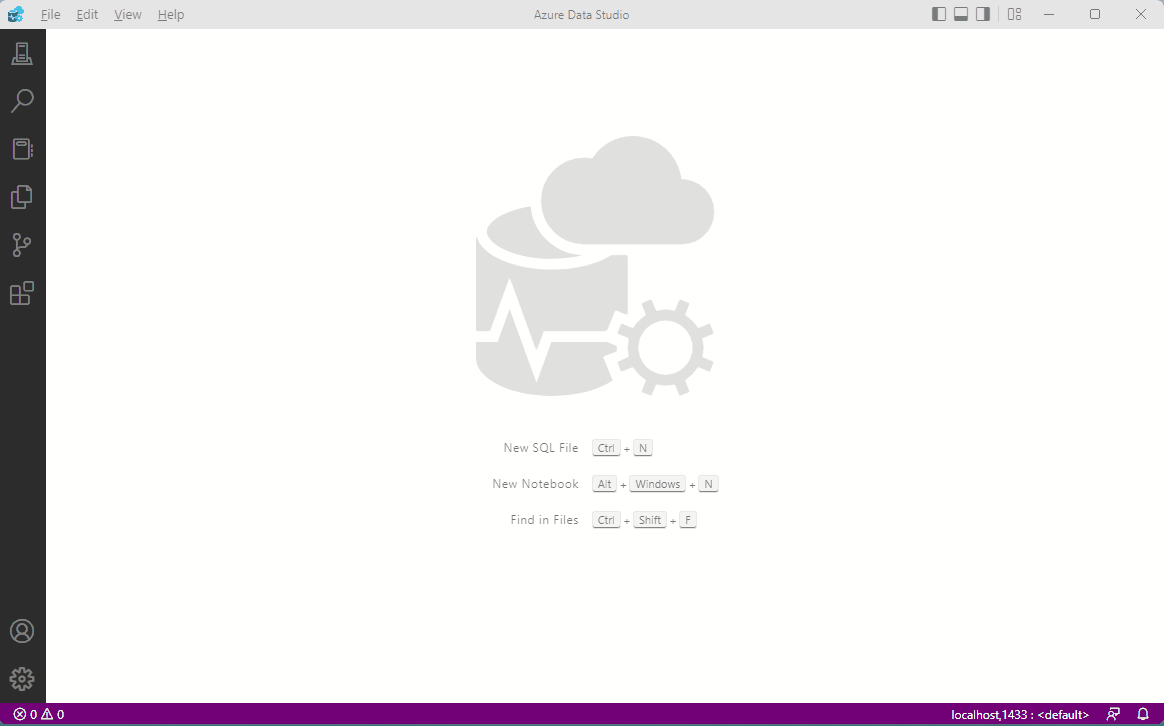This screenshot has width=1164, height=726.
Task: Click the Find in Files label
Action: coord(544,520)
